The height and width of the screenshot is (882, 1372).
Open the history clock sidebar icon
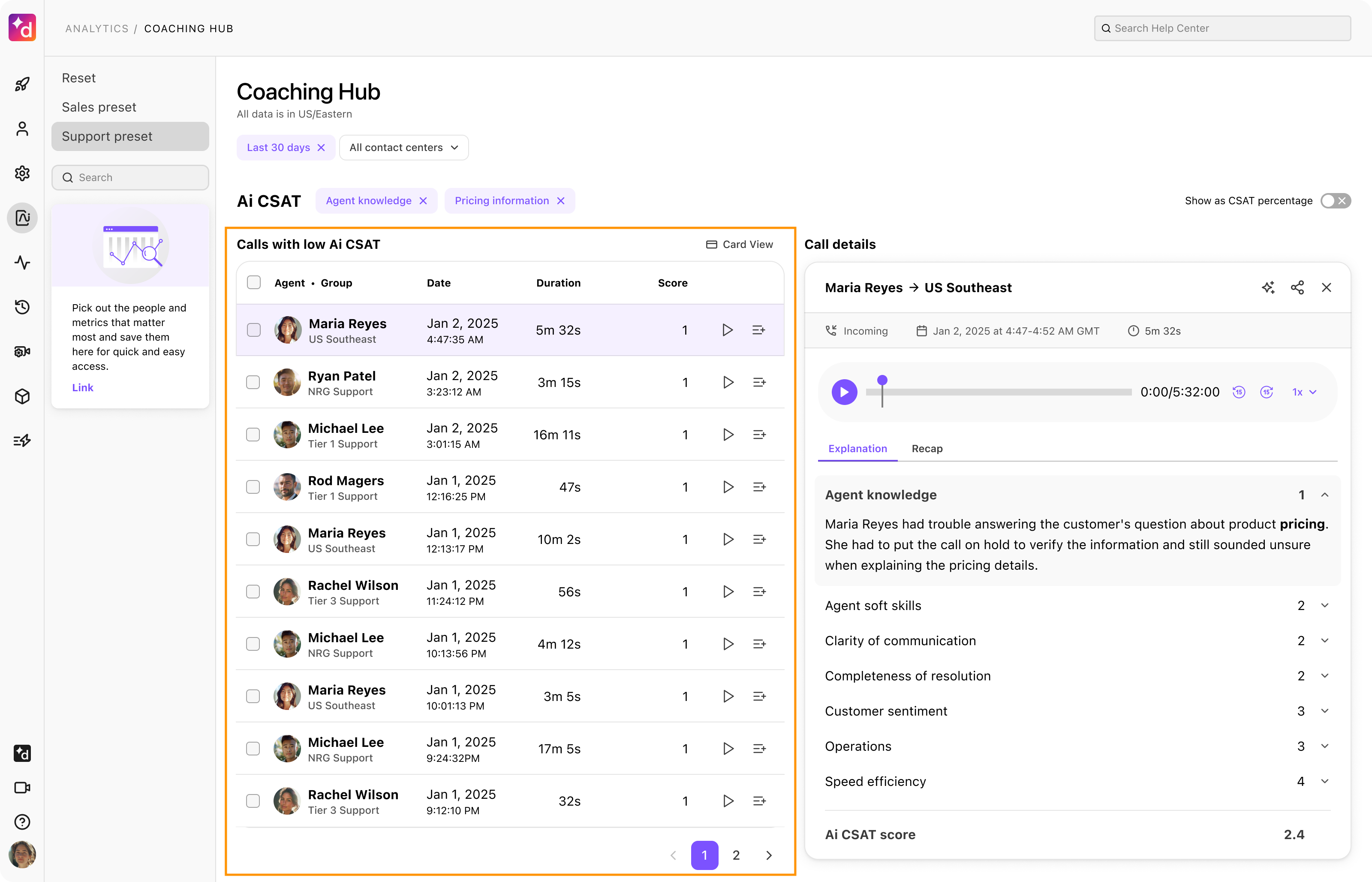tap(22, 307)
